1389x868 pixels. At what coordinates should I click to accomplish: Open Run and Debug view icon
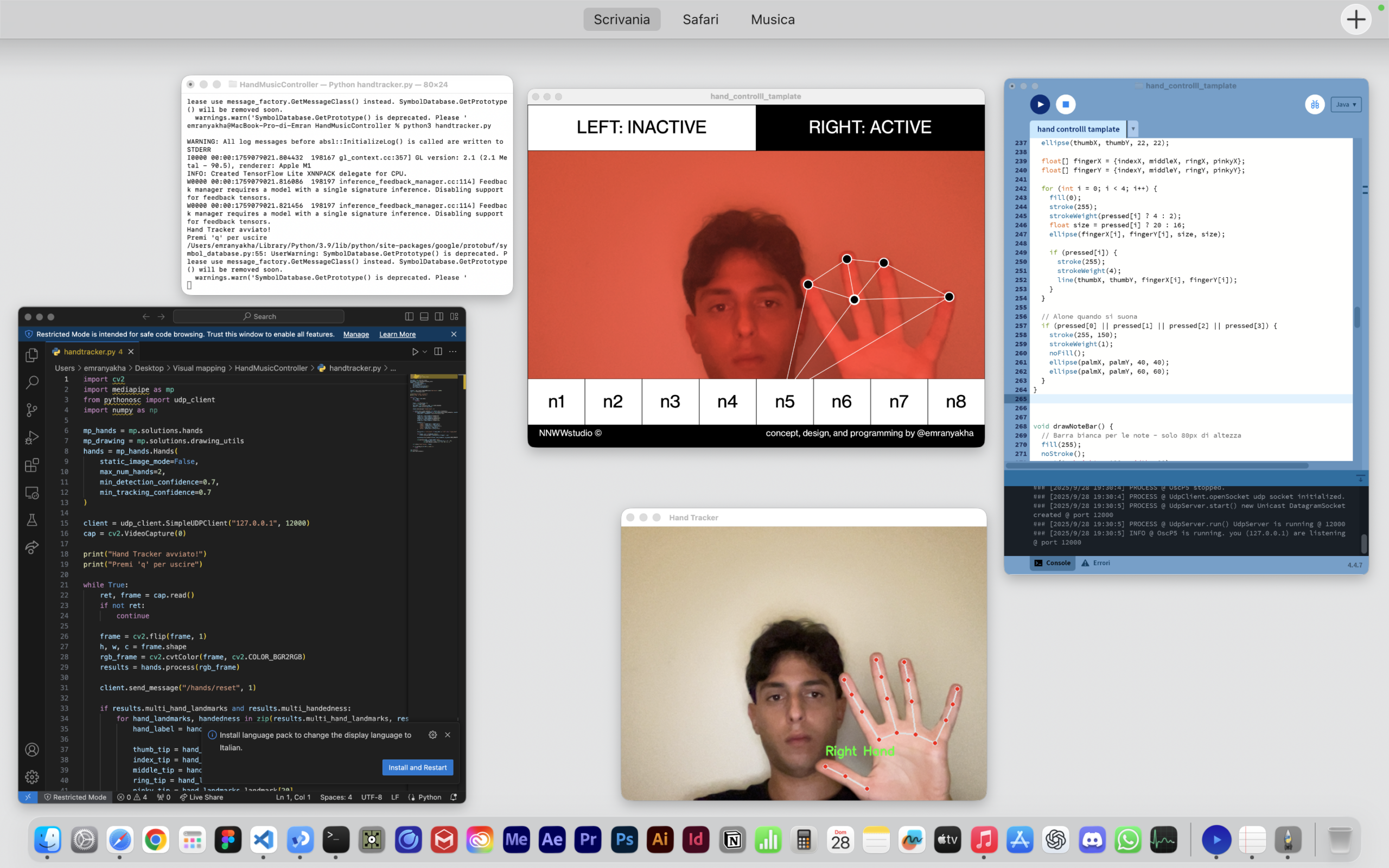tap(32, 437)
